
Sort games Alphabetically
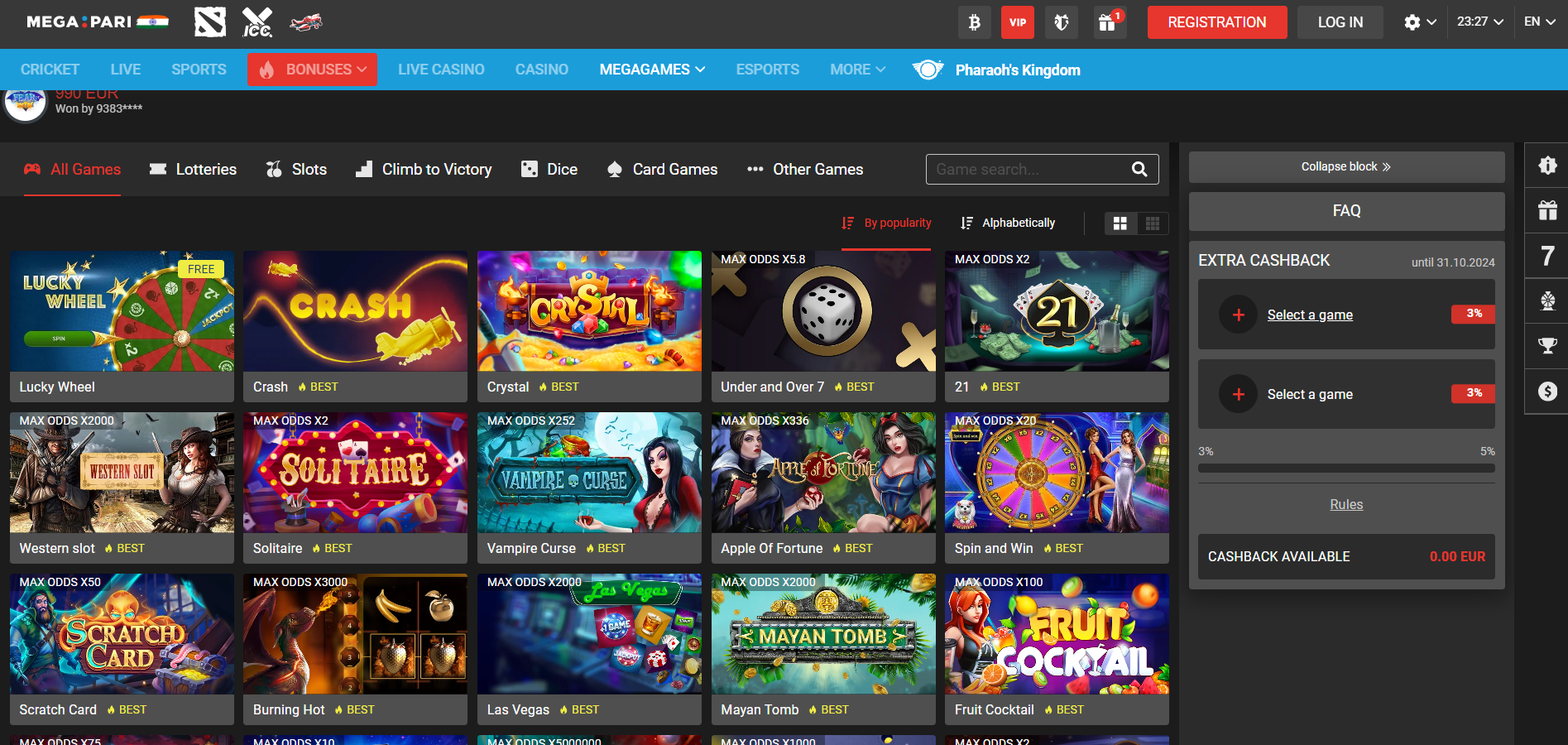(1008, 223)
